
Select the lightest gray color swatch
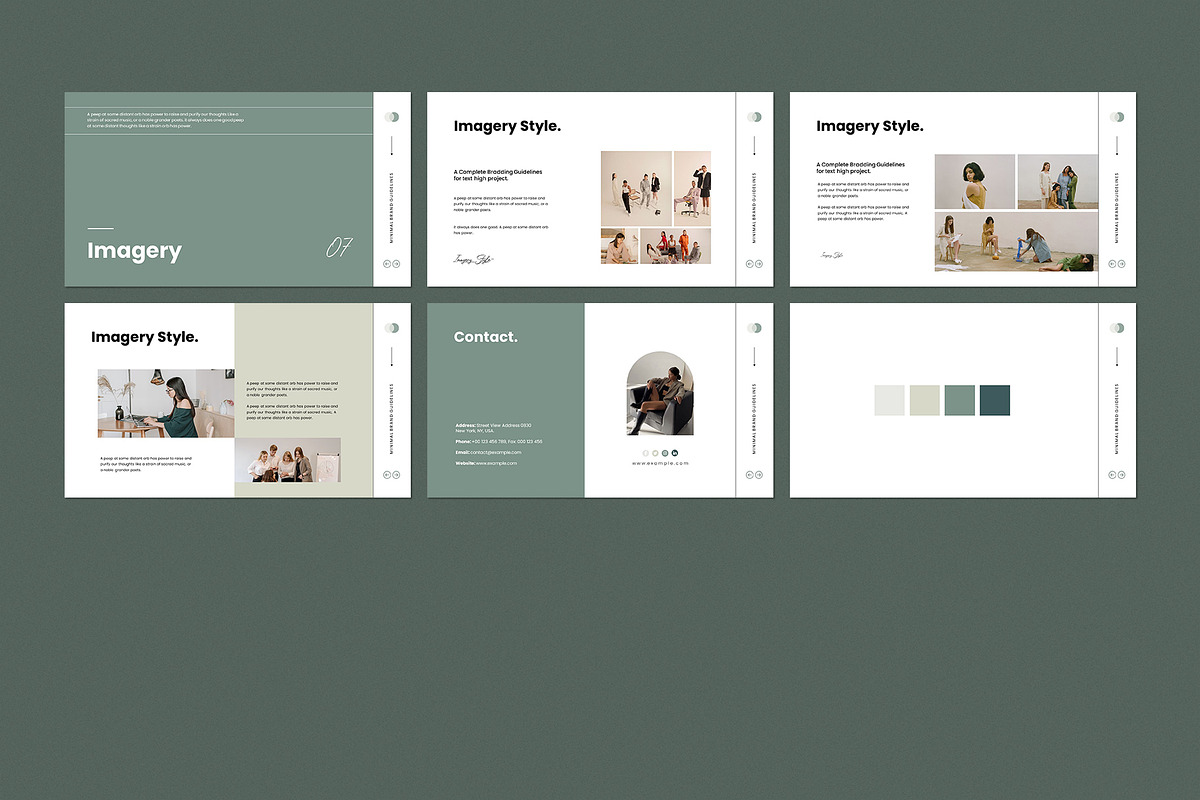[889, 400]
